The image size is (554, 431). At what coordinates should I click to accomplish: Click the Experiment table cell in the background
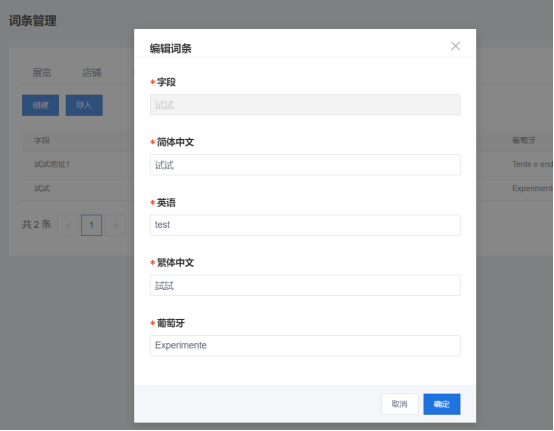coord(532,188)
